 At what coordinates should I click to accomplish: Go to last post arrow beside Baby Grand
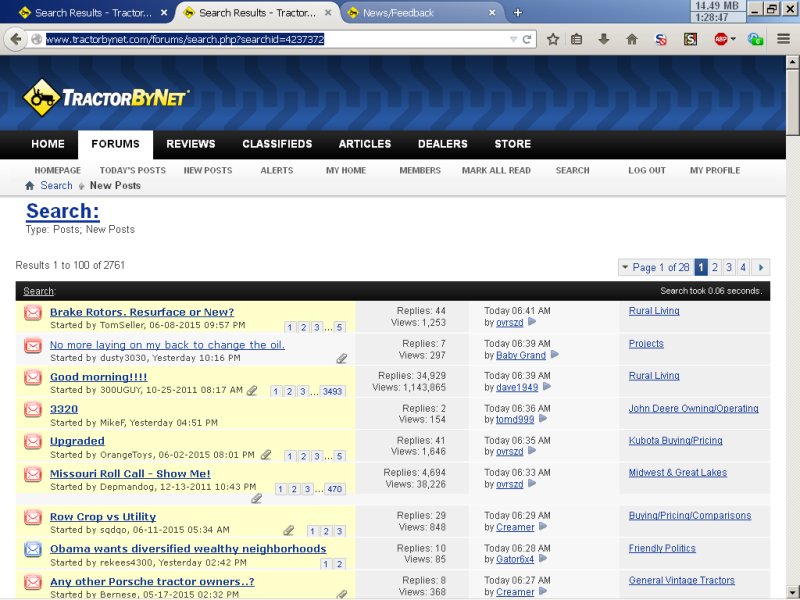point(555,355)
